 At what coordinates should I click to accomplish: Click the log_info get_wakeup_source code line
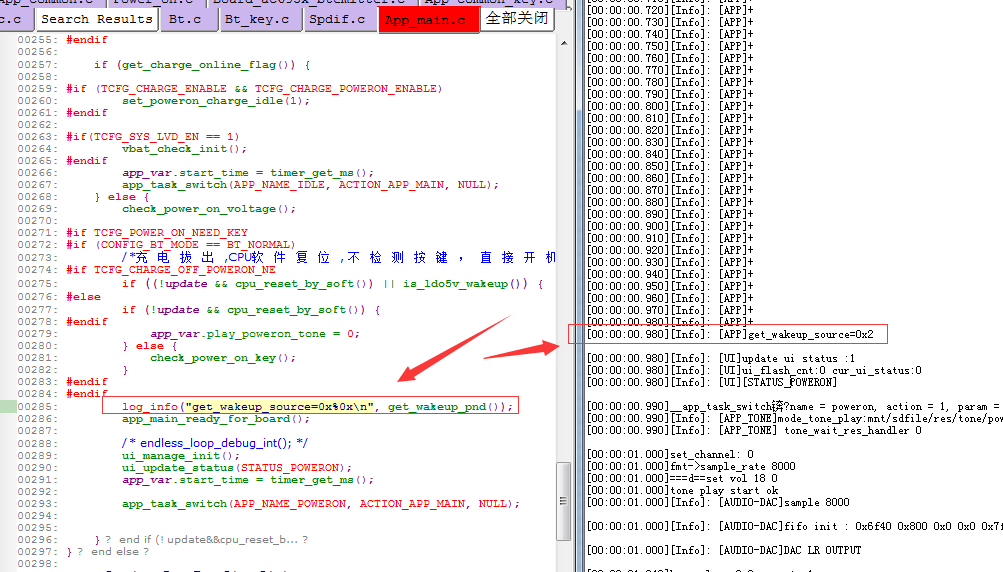point(317,406)
